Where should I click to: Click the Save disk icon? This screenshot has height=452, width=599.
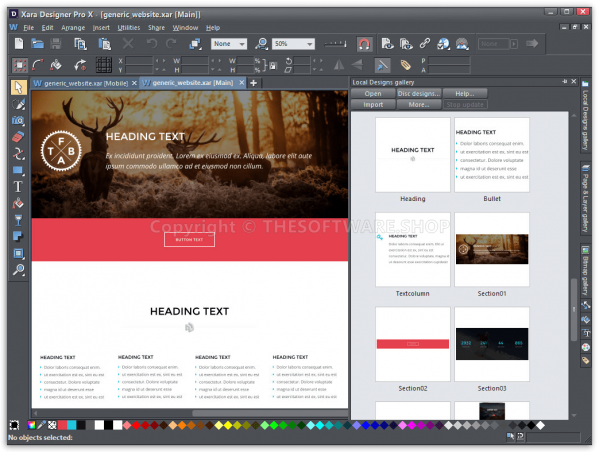[x=56, y=44]
